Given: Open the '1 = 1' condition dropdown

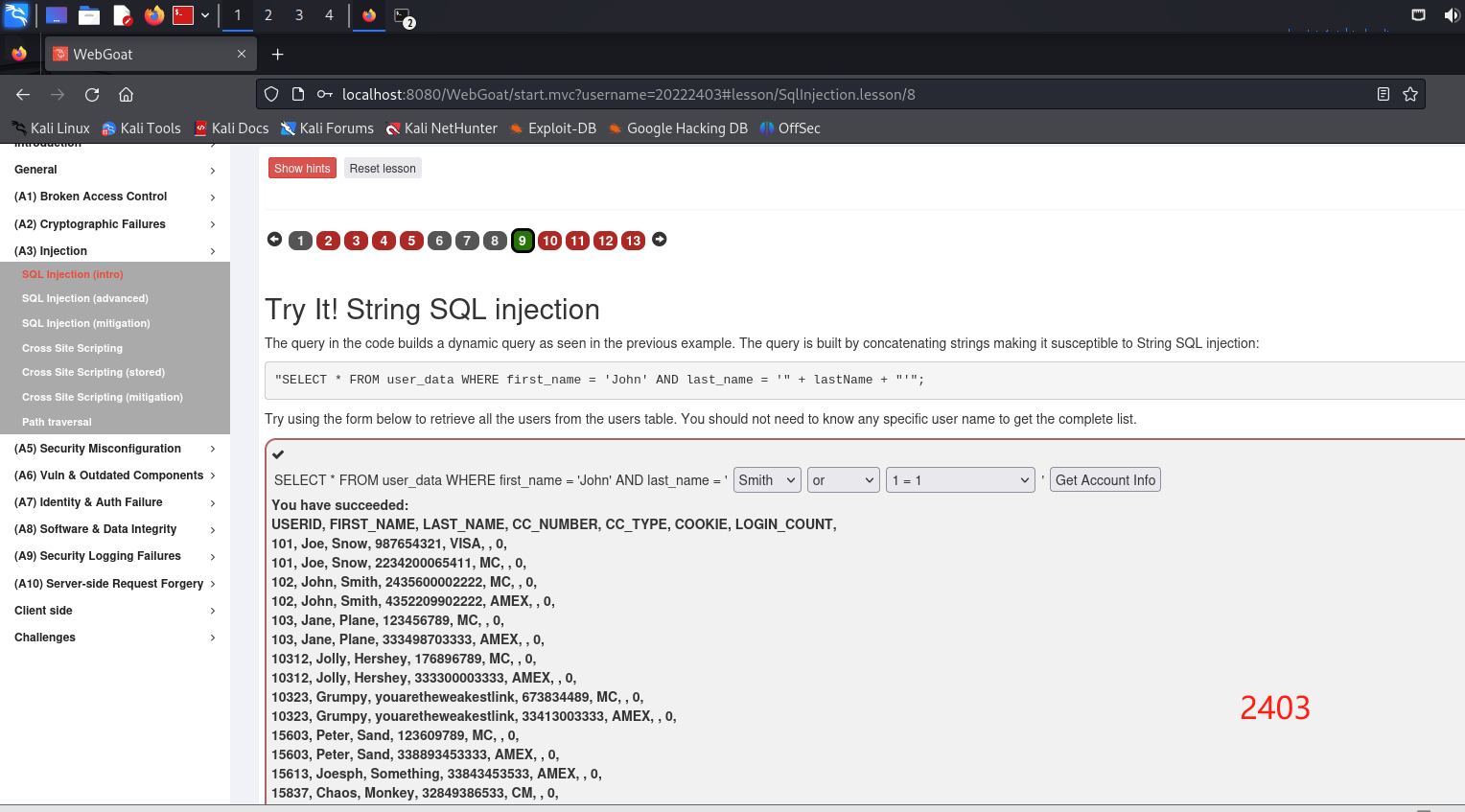Looking at the screenshot, I should [x=961, y=480].
